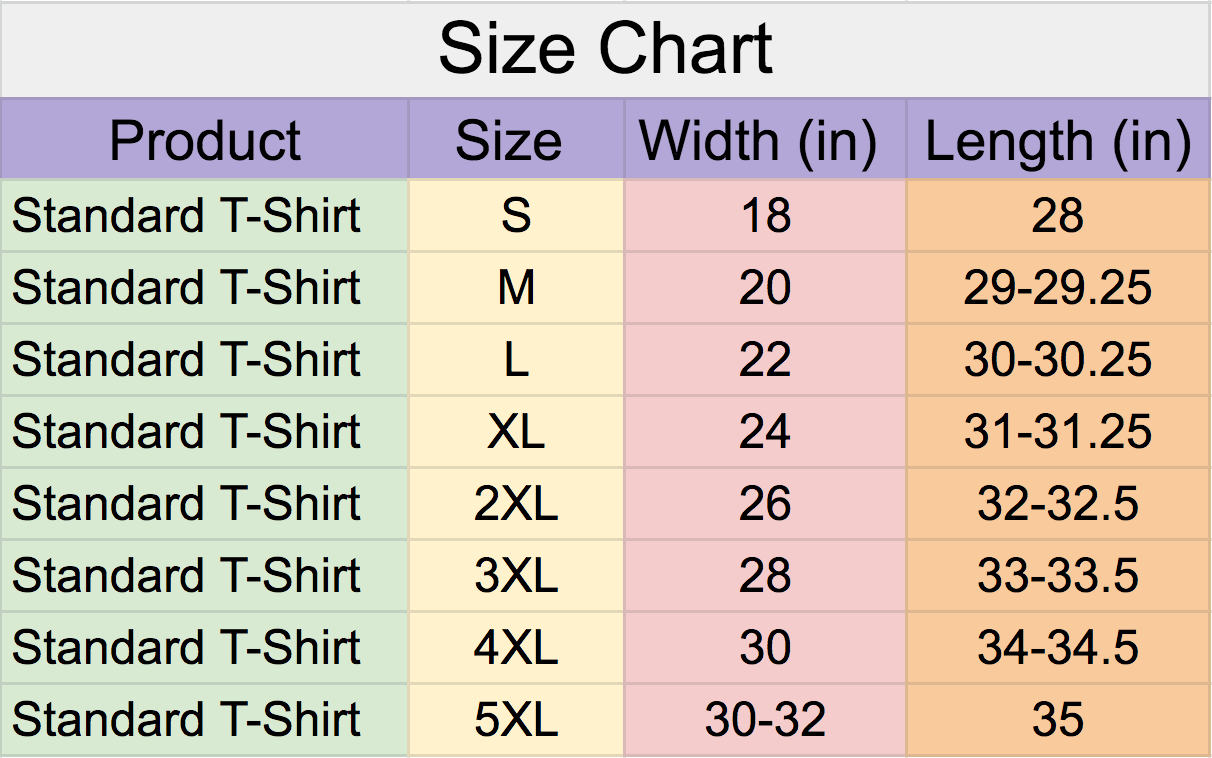Click the Width (in) header cell
This screenshot has height=758, width=1212.
[x=765, y=140]
